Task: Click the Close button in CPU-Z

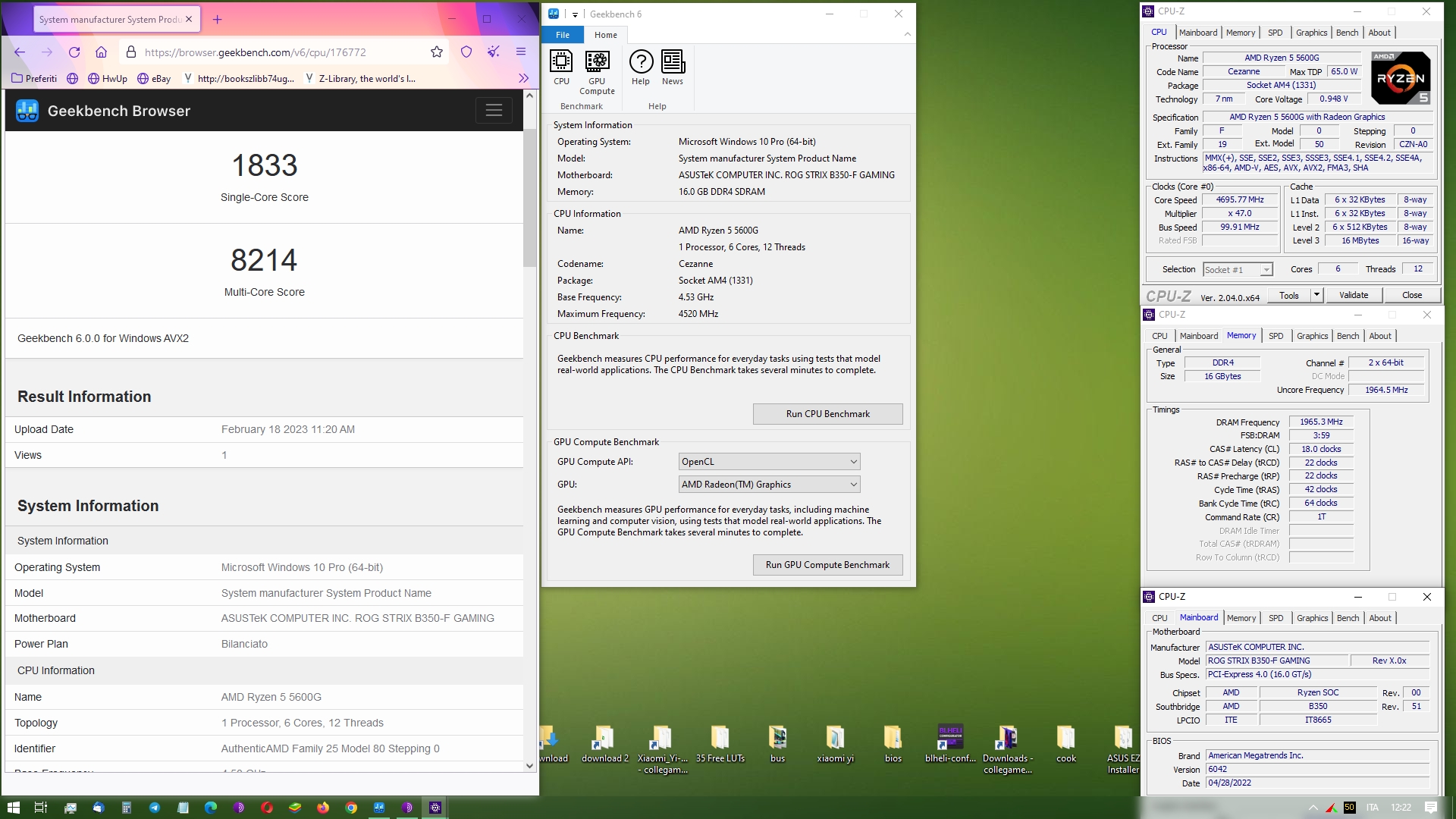Action: 1412,295
